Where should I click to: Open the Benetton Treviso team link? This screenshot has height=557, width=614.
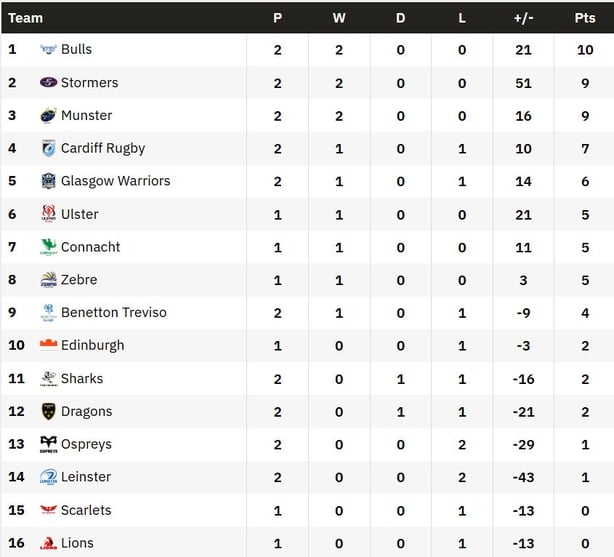113,312
